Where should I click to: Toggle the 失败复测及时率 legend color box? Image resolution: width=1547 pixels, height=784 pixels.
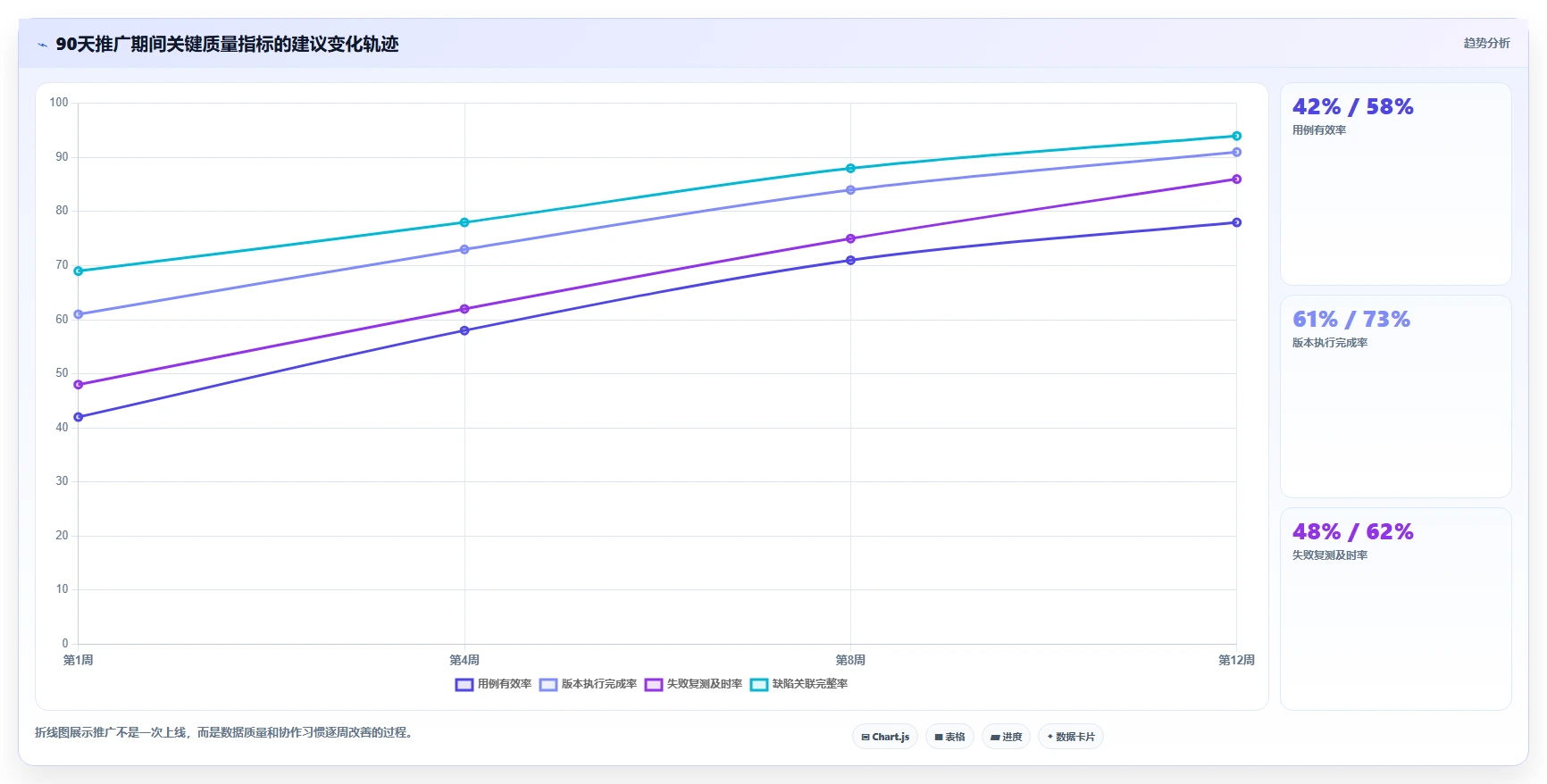653,685
